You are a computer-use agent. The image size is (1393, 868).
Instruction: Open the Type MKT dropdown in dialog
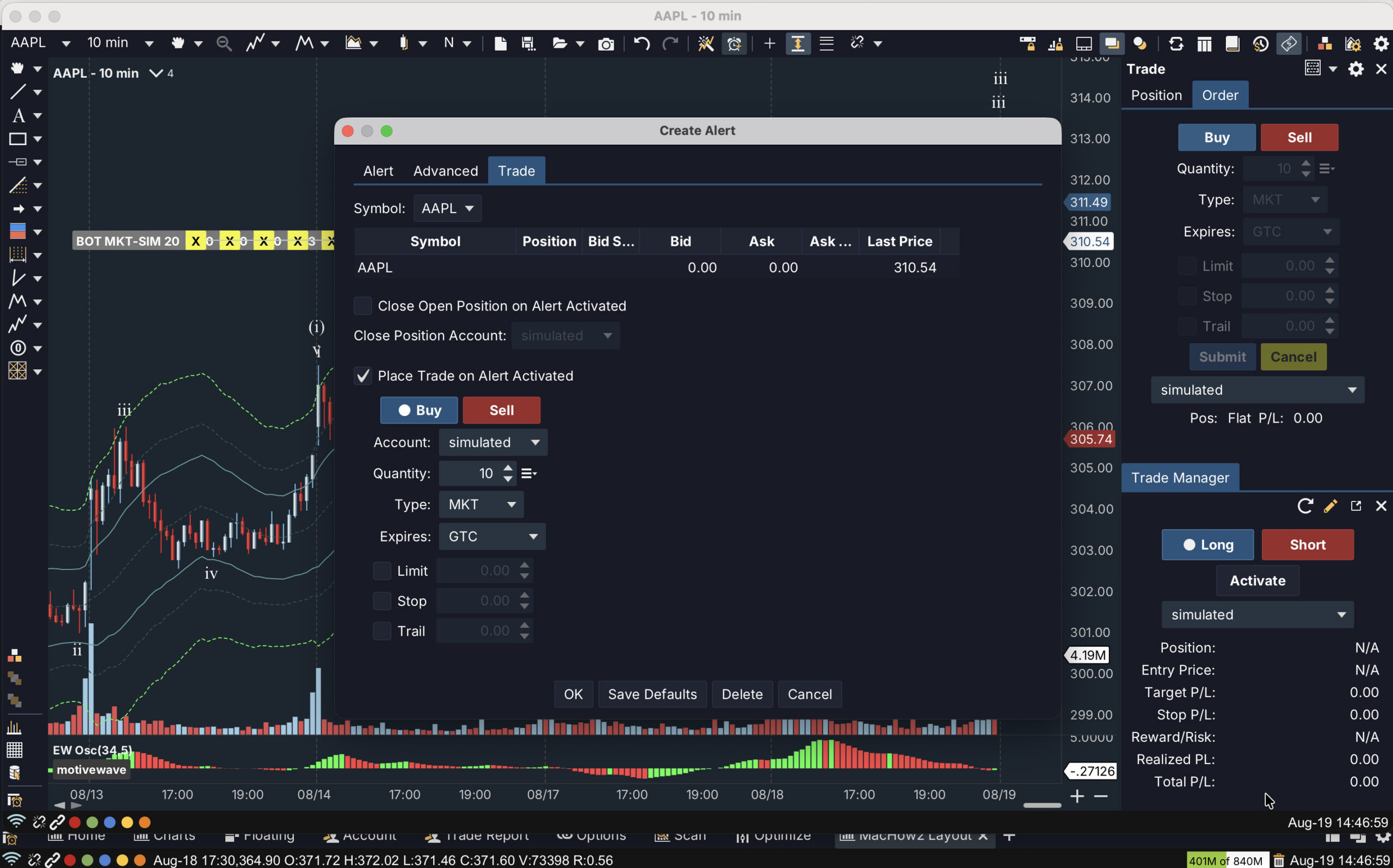pos(481,504)
